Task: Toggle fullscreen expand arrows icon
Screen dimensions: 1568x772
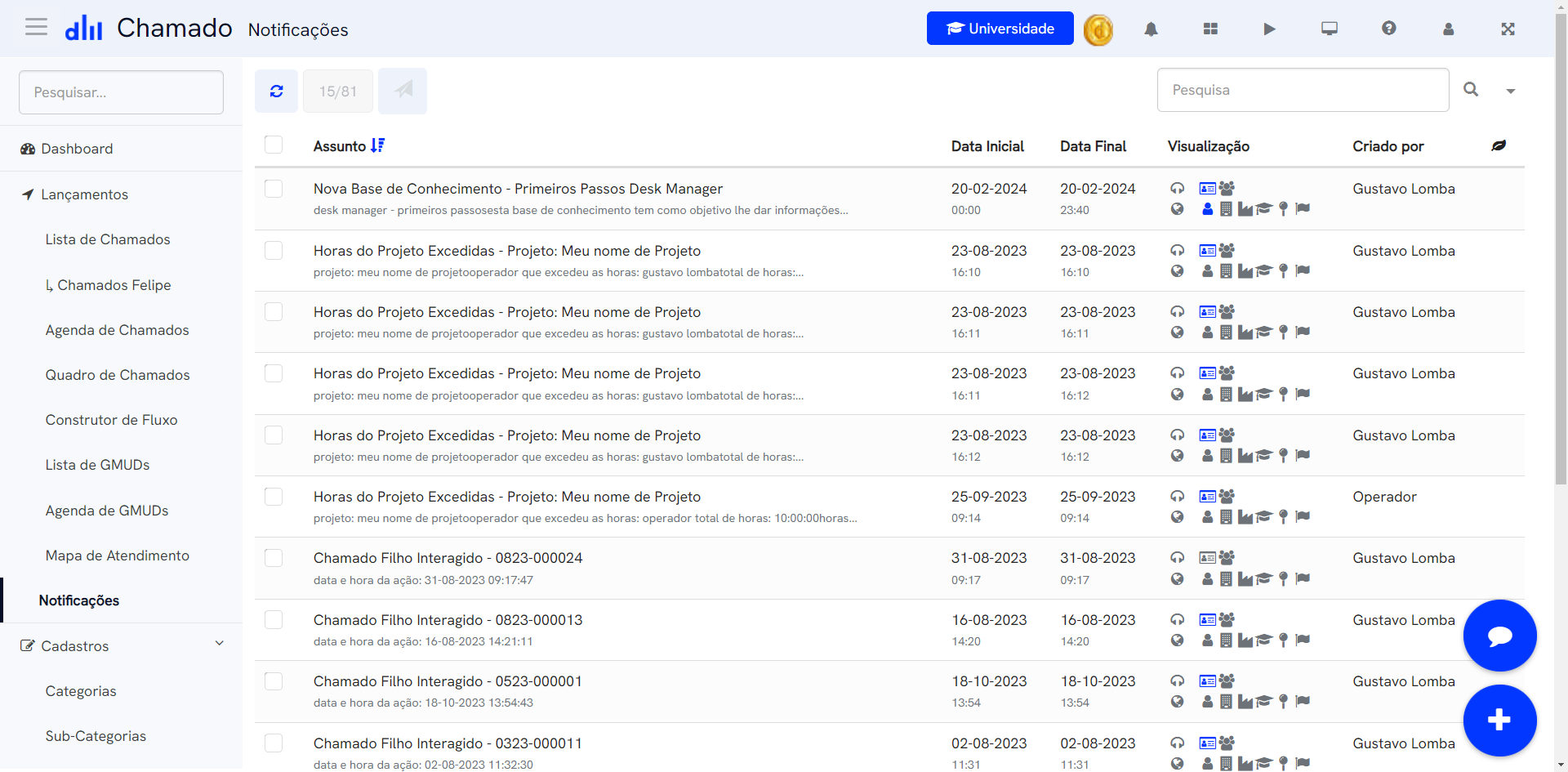Action: pos(1508,29)
